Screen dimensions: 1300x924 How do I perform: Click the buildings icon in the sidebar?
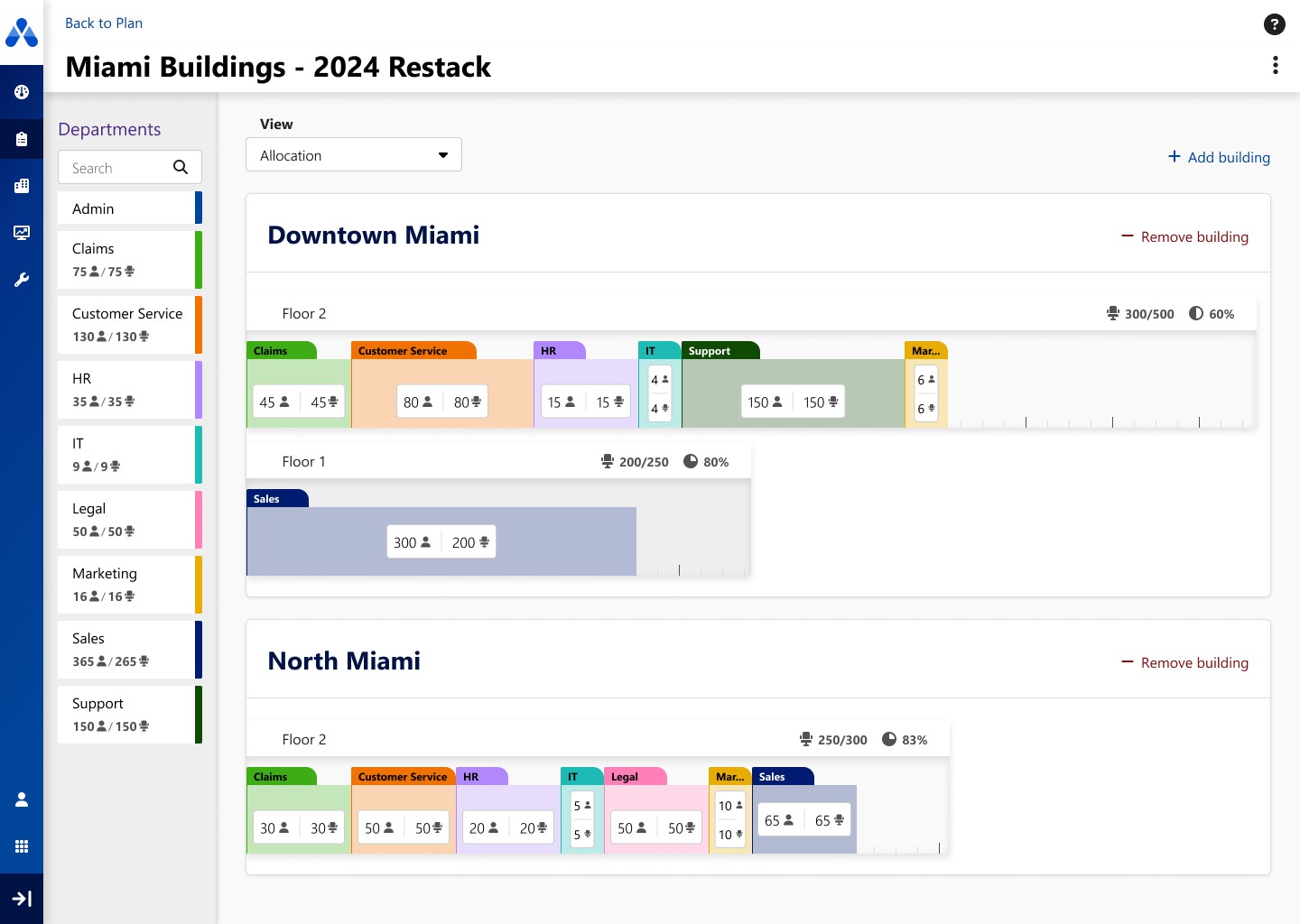(x=22, y=186)
